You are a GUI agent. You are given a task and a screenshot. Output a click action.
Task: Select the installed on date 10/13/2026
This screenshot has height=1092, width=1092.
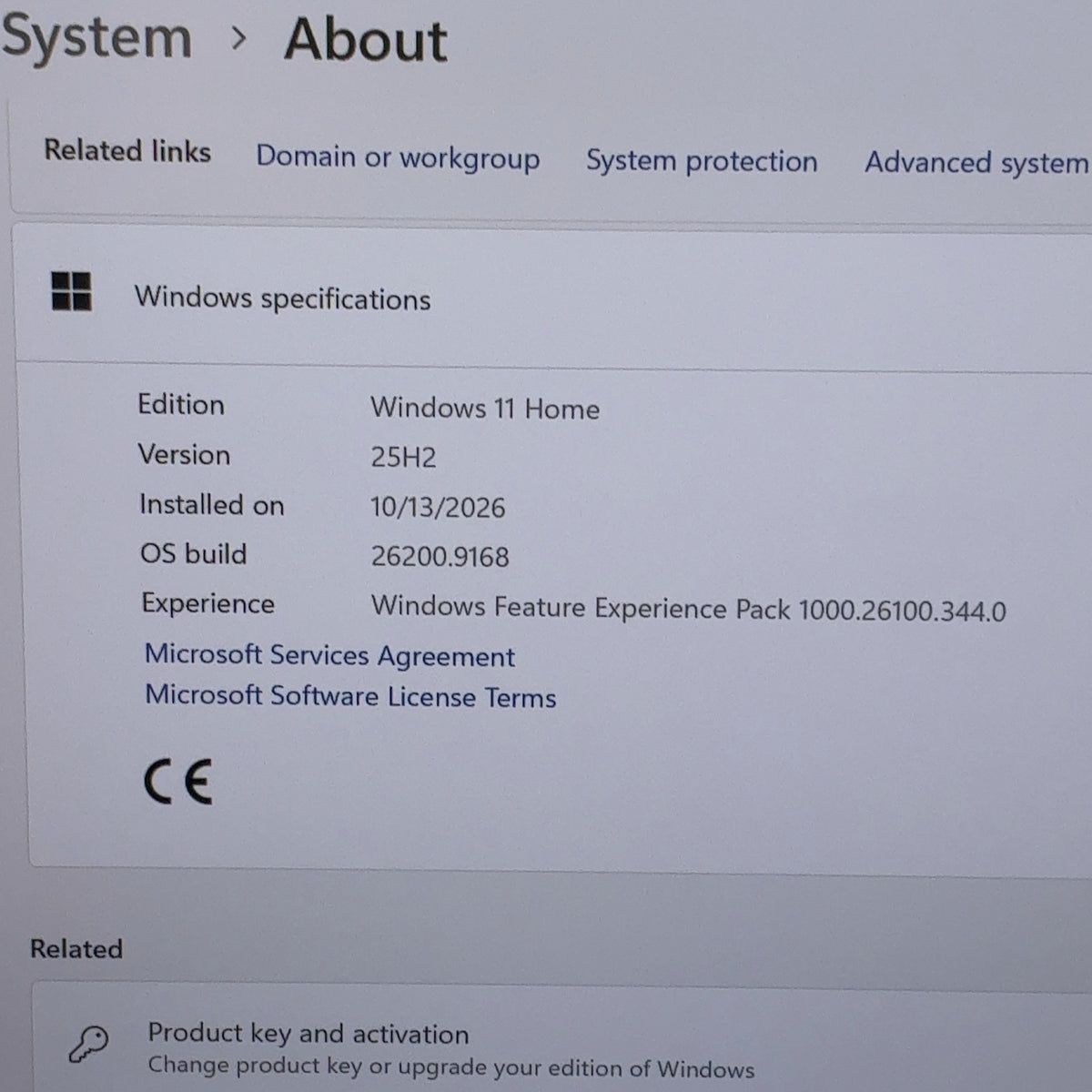(438, 507)
